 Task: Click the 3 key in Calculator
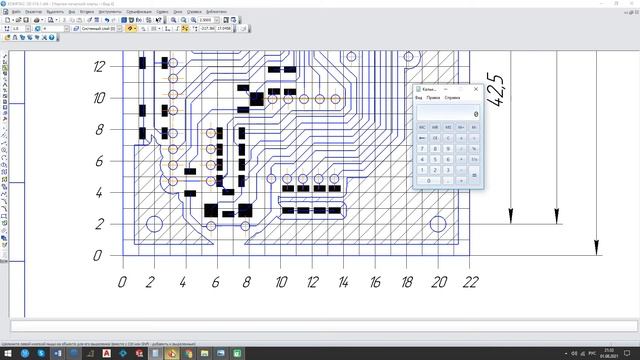point(448,170)
